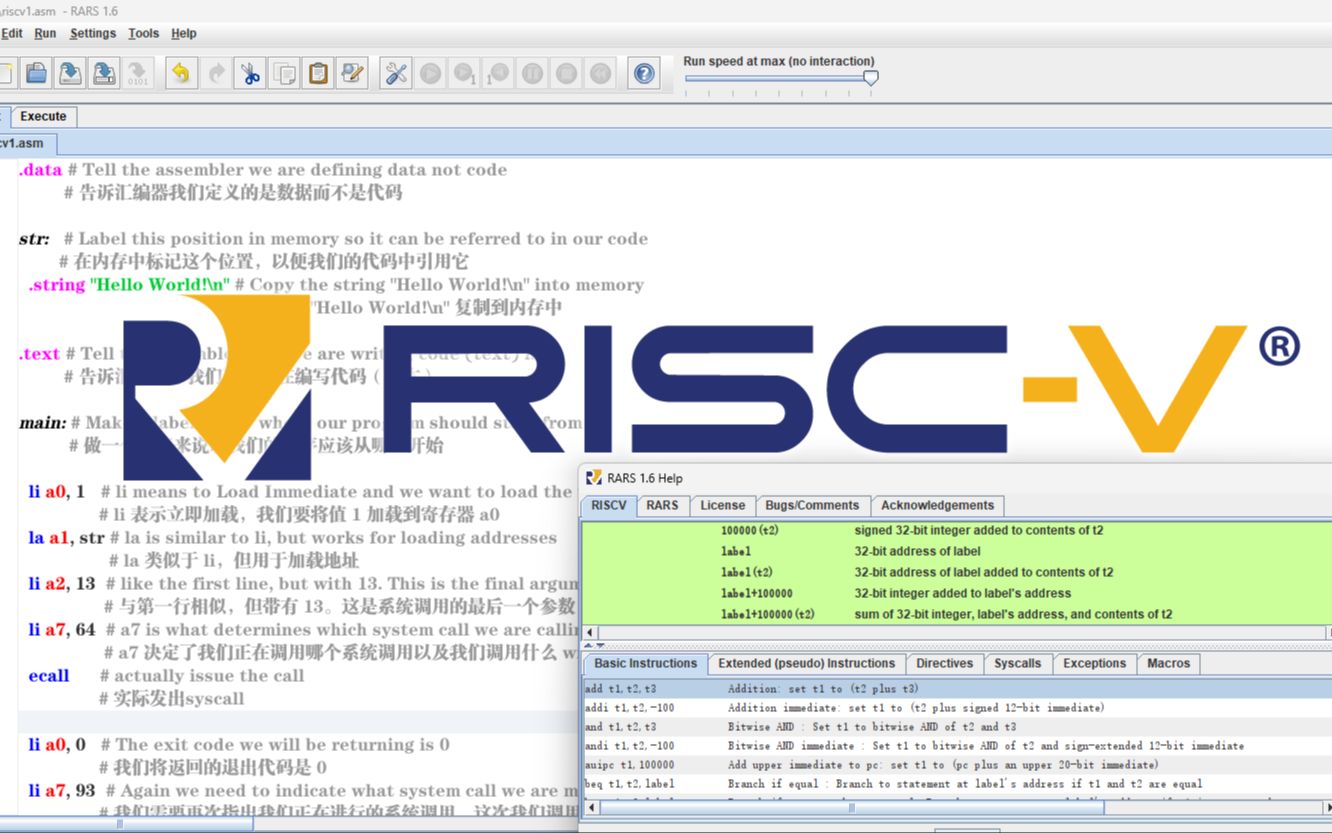Screen dimensions: 1332x833
Task: Click the Stop execution icon
Action: (566, 73)
